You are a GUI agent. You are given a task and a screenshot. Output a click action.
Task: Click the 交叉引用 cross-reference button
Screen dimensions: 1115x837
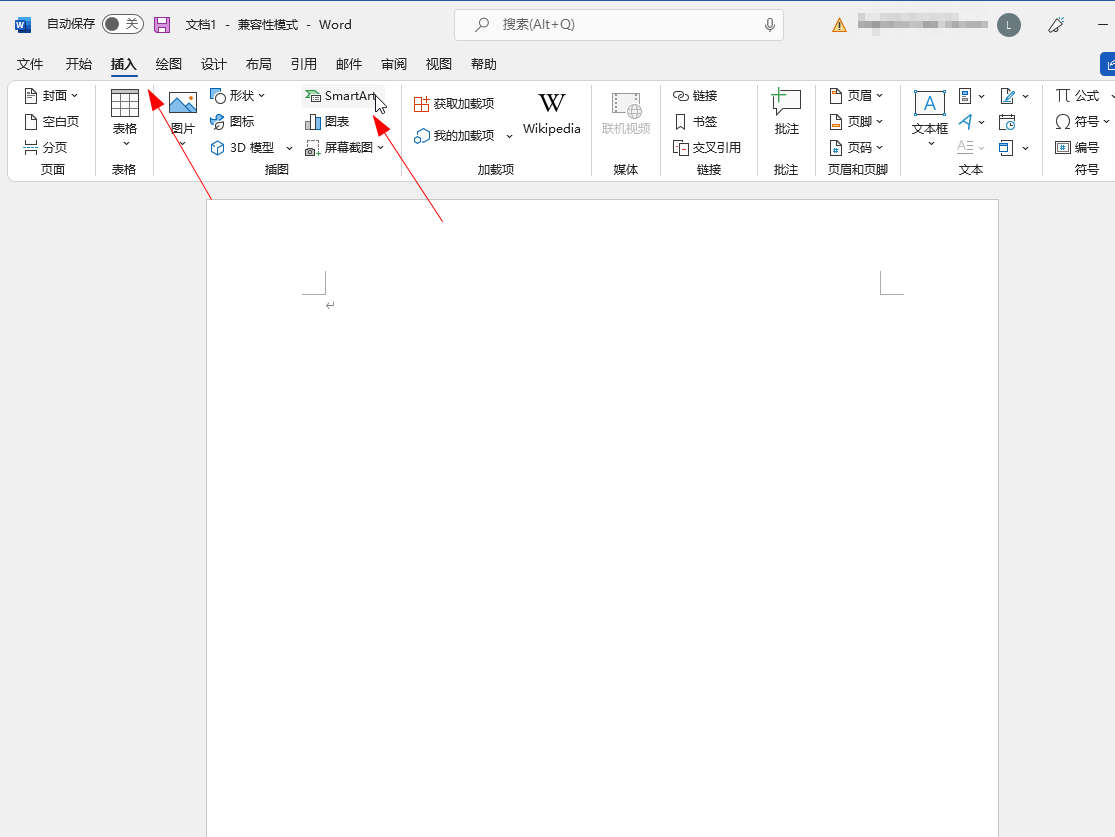tap(707, 148)
